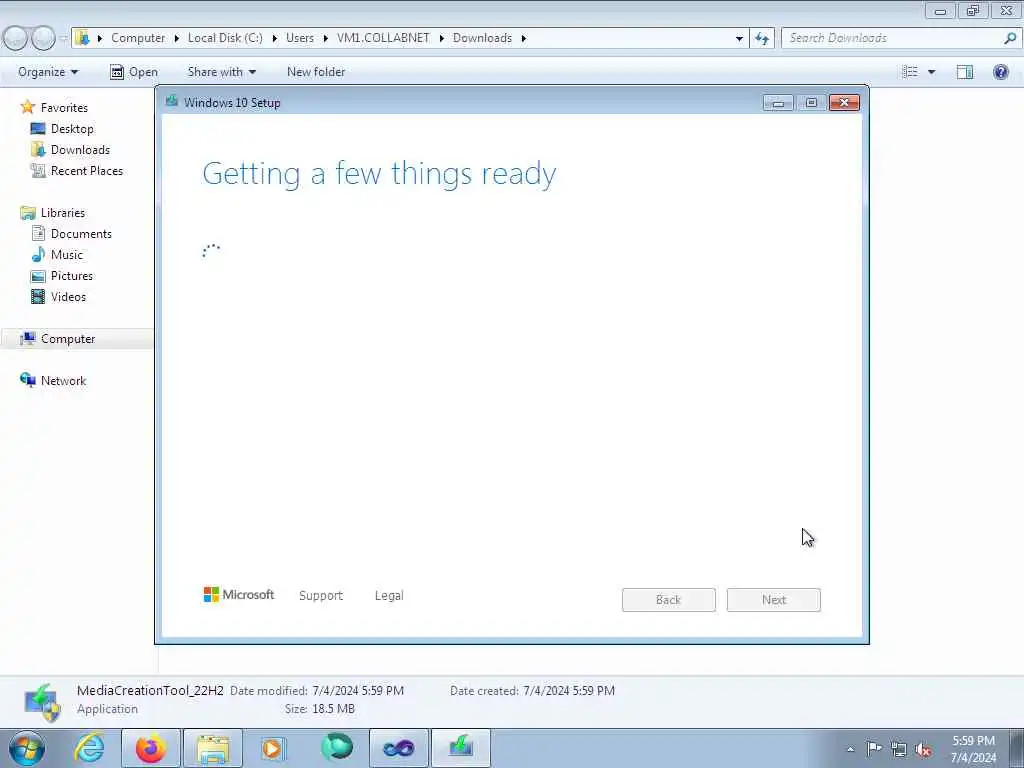This screenshot has width=1024, height=768.
Task: Open Explorer help icon
Action: tap(1000, 72)
